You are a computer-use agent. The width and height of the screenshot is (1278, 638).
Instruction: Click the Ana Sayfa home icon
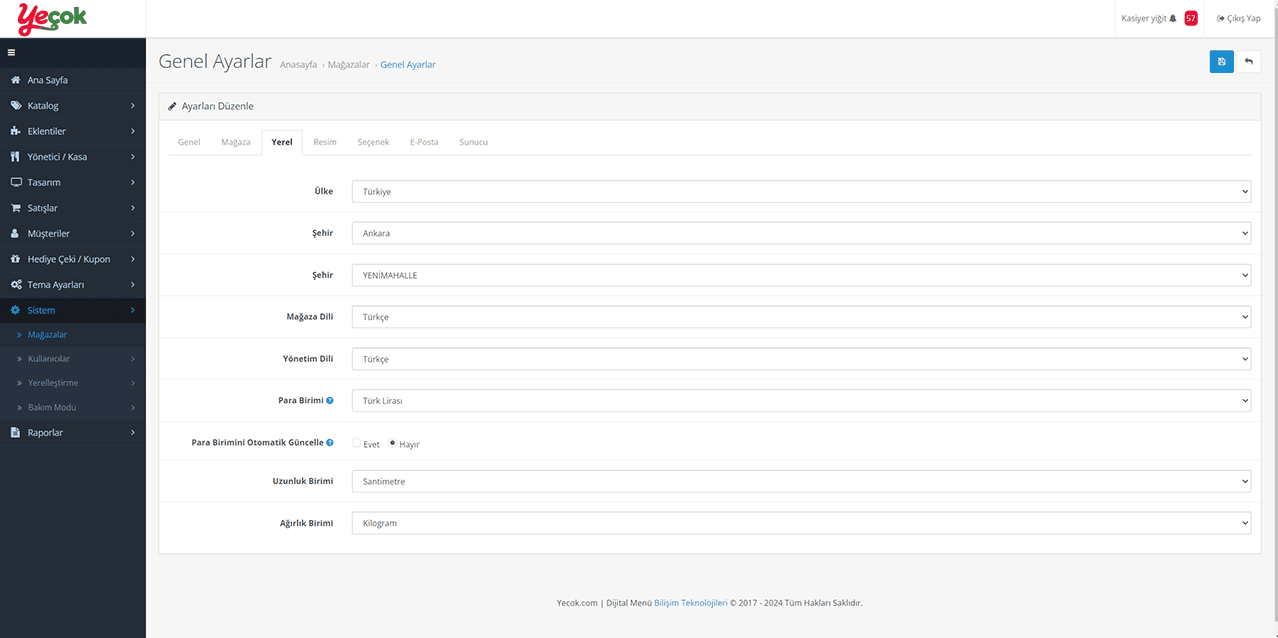[16, 80]
